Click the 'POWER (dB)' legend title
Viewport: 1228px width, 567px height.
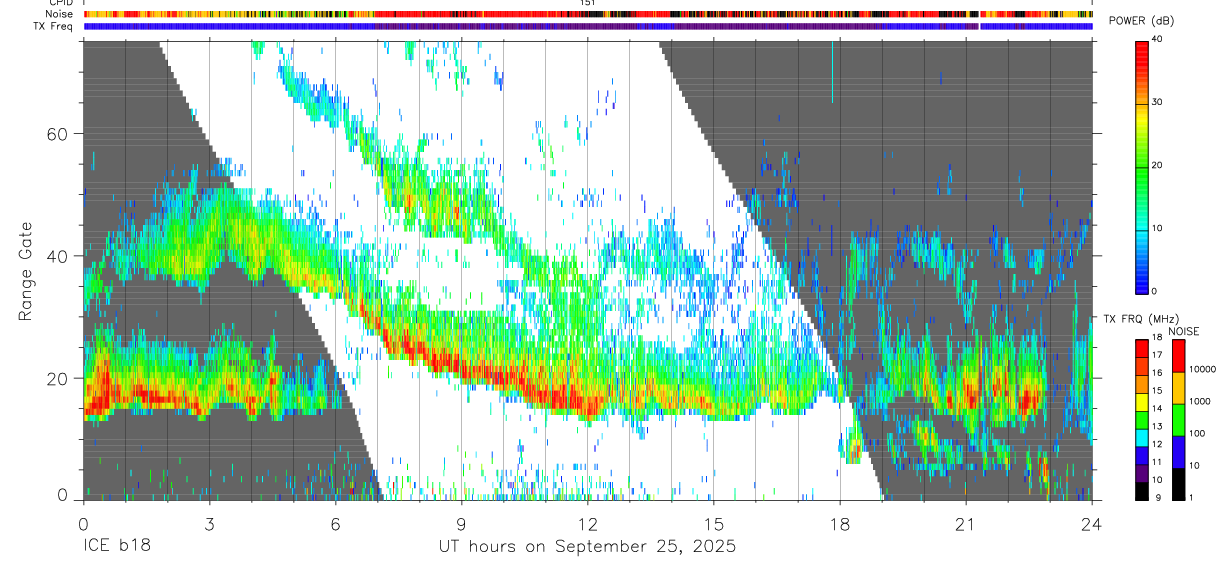1142,21
